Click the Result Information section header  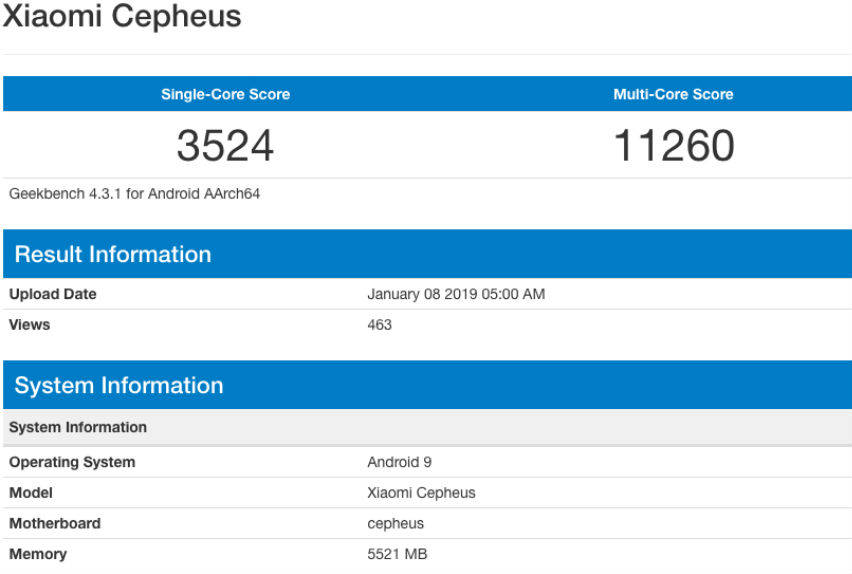coord(427,254)
